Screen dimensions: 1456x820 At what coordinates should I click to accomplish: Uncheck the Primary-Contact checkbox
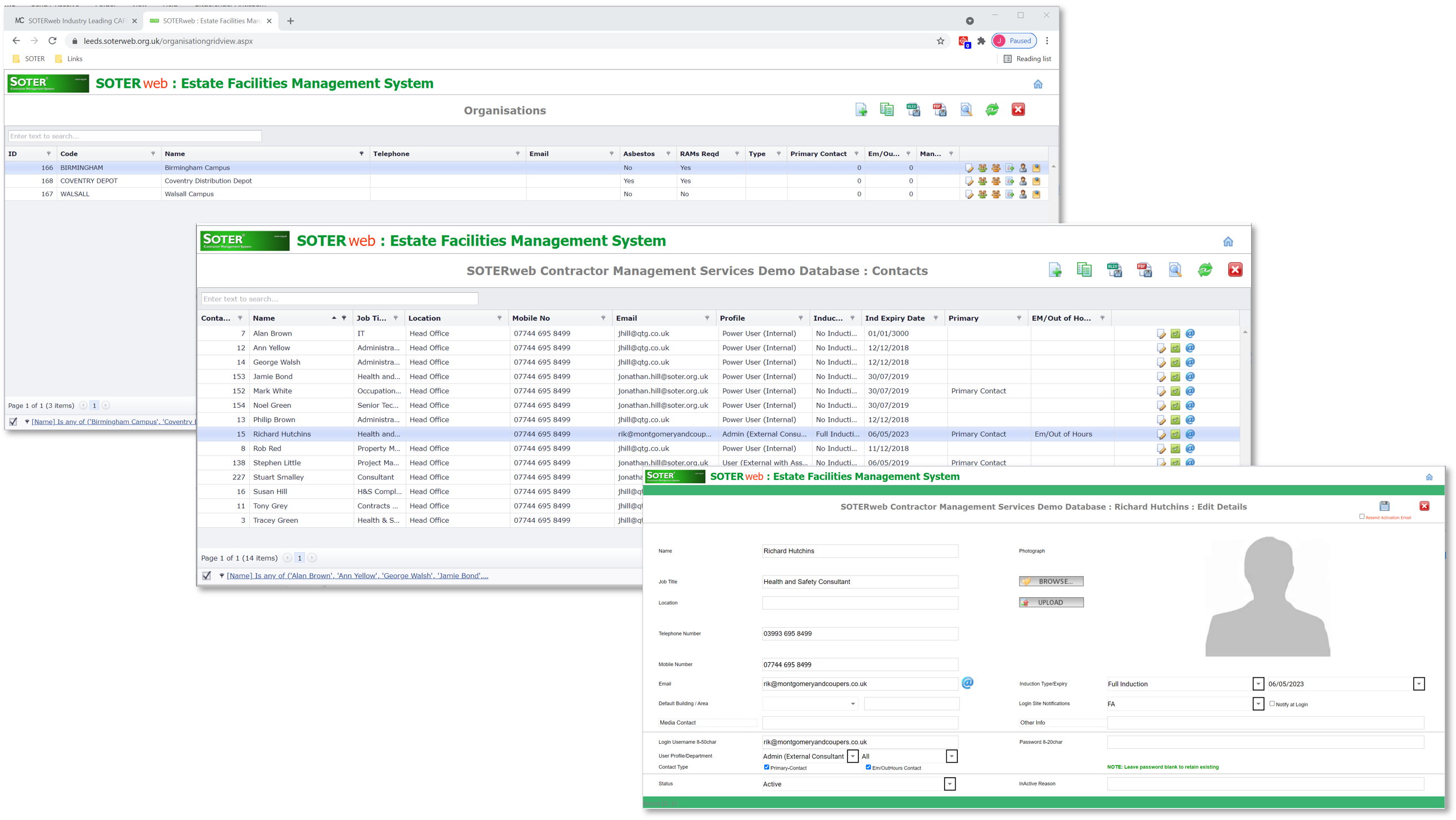point(766,767)
